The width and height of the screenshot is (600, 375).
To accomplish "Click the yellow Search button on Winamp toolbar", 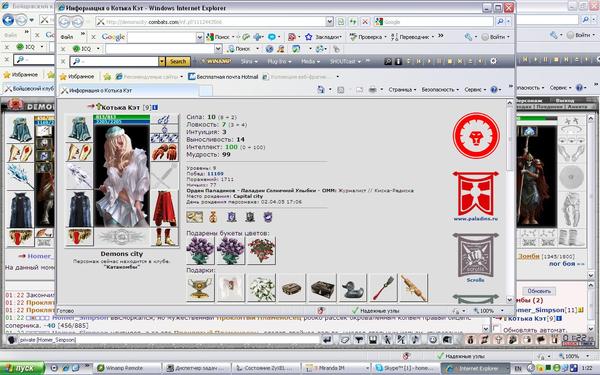I will (178, 61).
